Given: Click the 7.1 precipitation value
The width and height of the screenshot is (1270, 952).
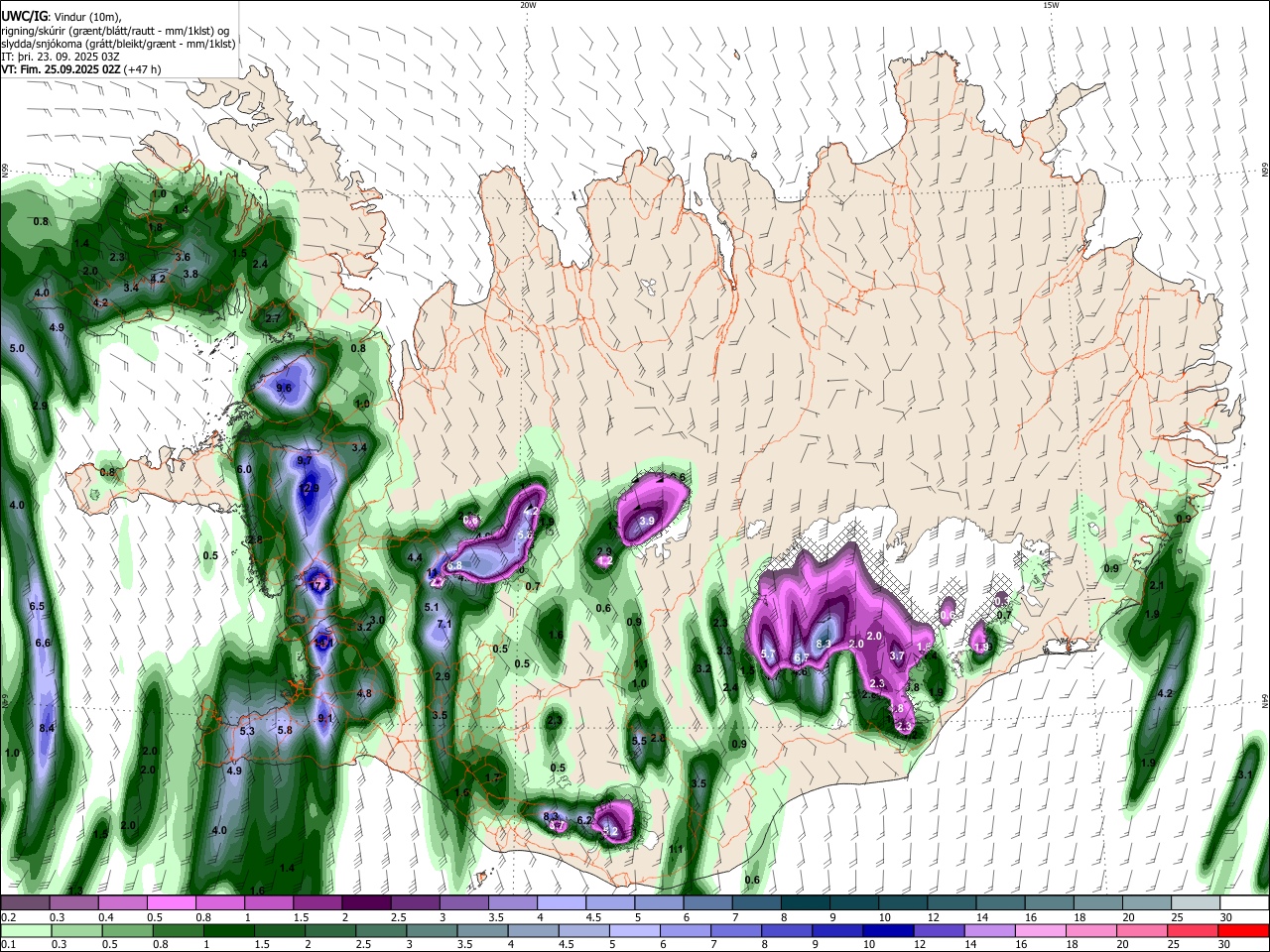Looking at the screenshot, I should pos(444,625).
